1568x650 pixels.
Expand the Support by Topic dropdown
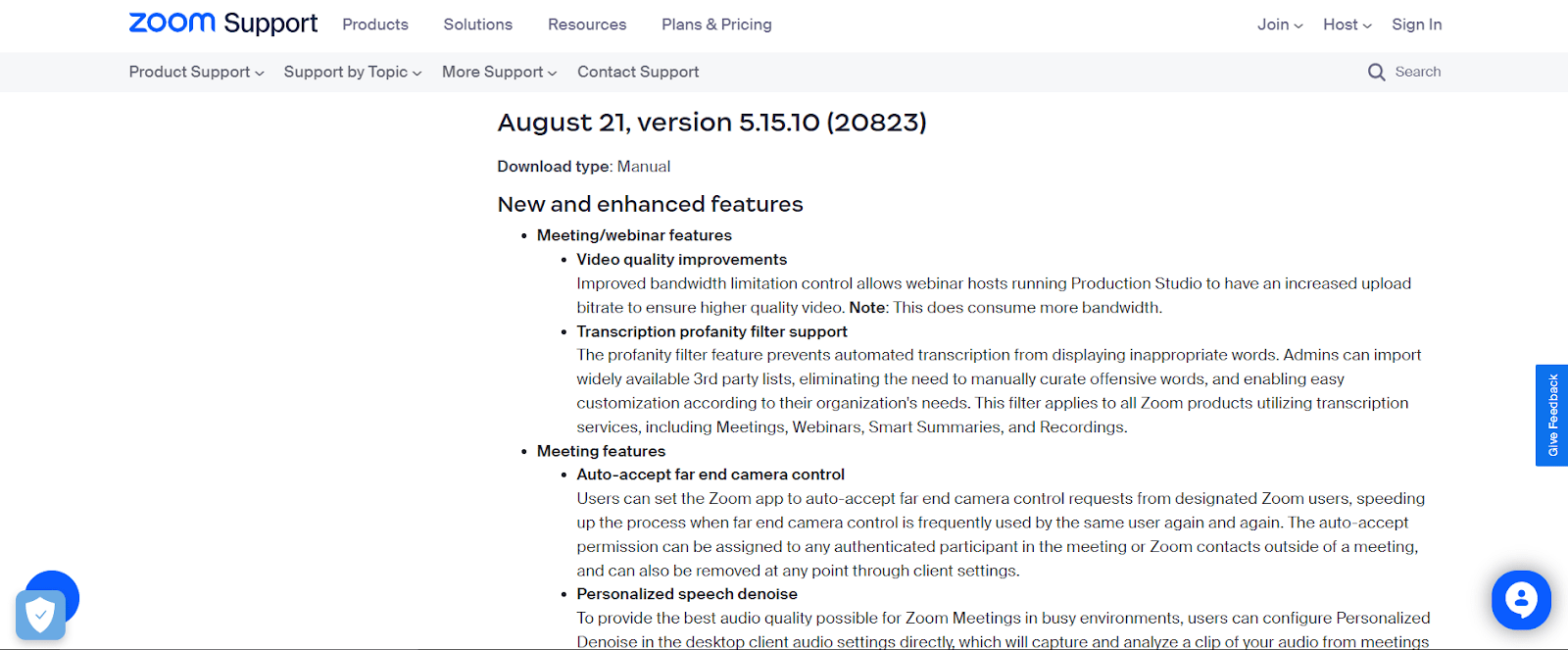(x=352, y=72)
